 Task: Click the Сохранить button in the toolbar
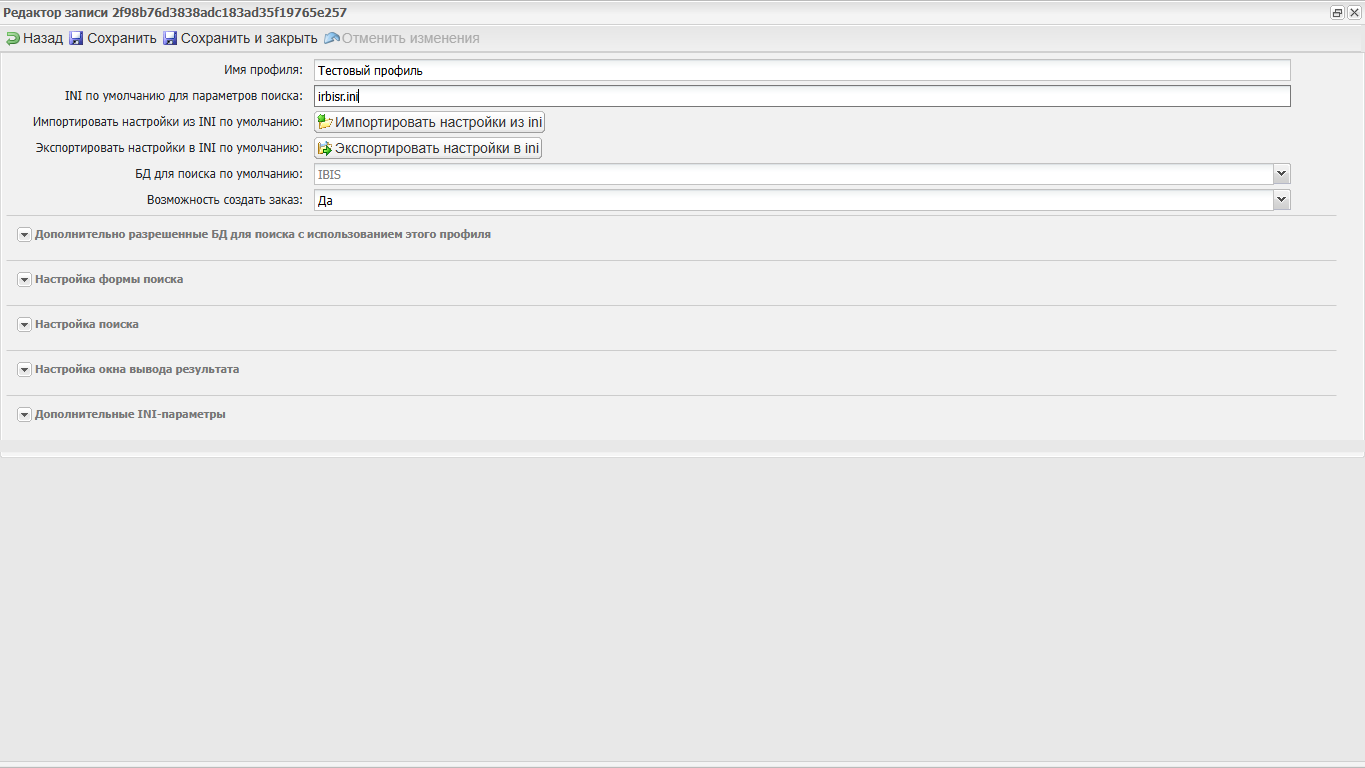tap(113, 39)
